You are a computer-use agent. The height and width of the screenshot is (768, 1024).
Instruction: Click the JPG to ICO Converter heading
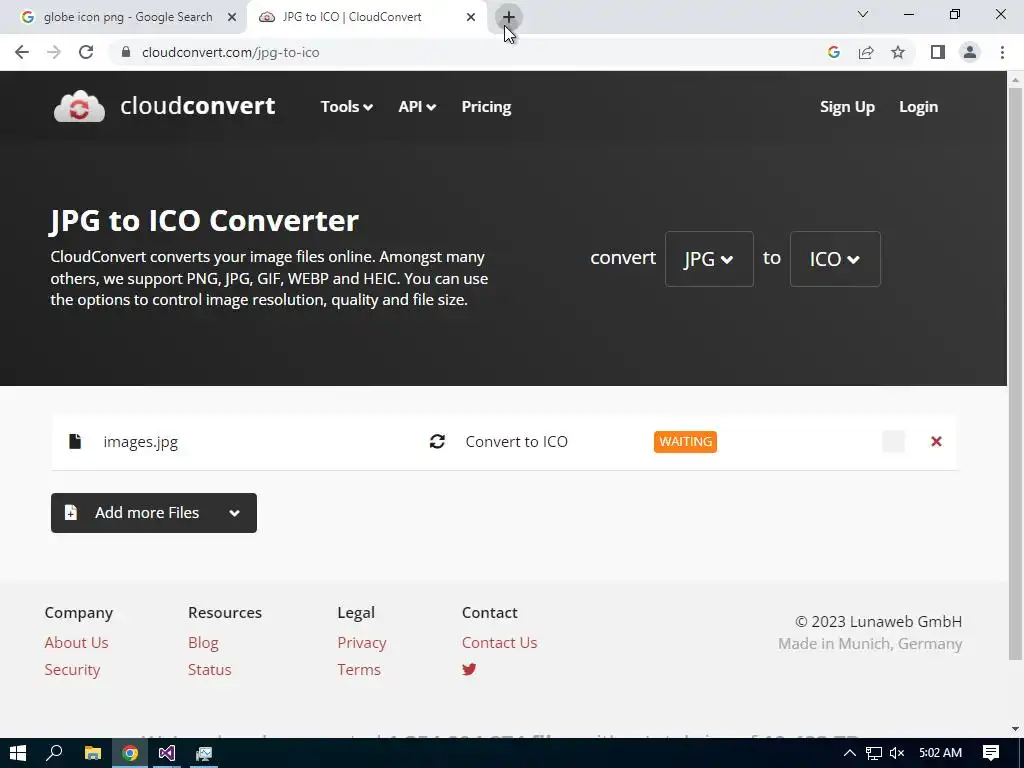(x=204, y=221)
